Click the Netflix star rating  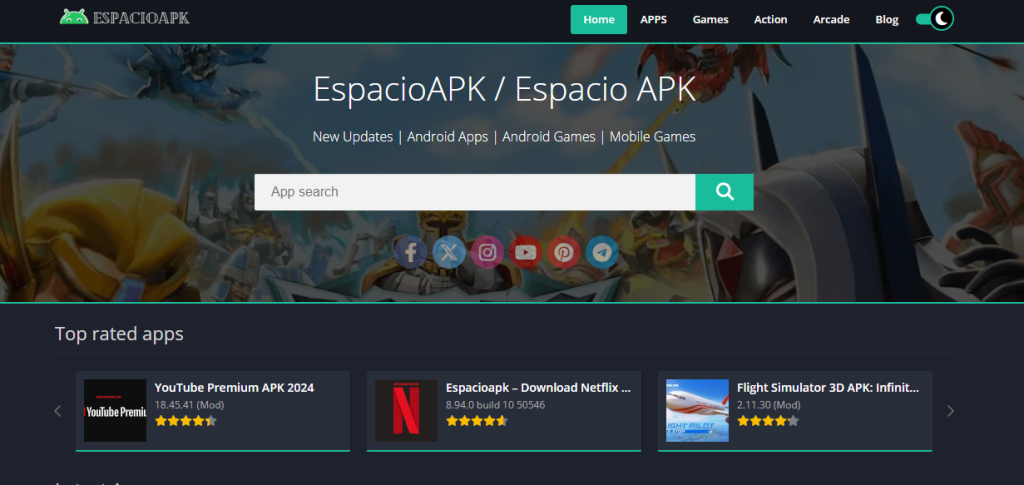pos(477,421)
